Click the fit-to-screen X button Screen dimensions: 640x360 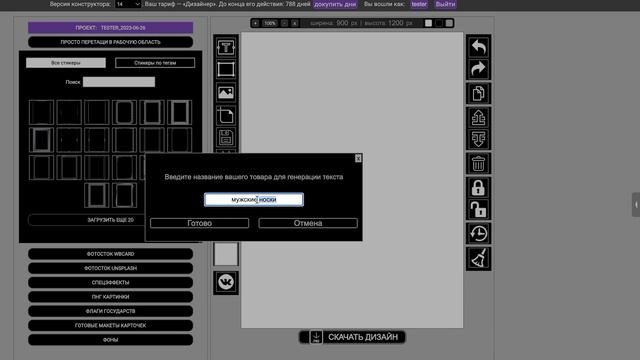295,23
